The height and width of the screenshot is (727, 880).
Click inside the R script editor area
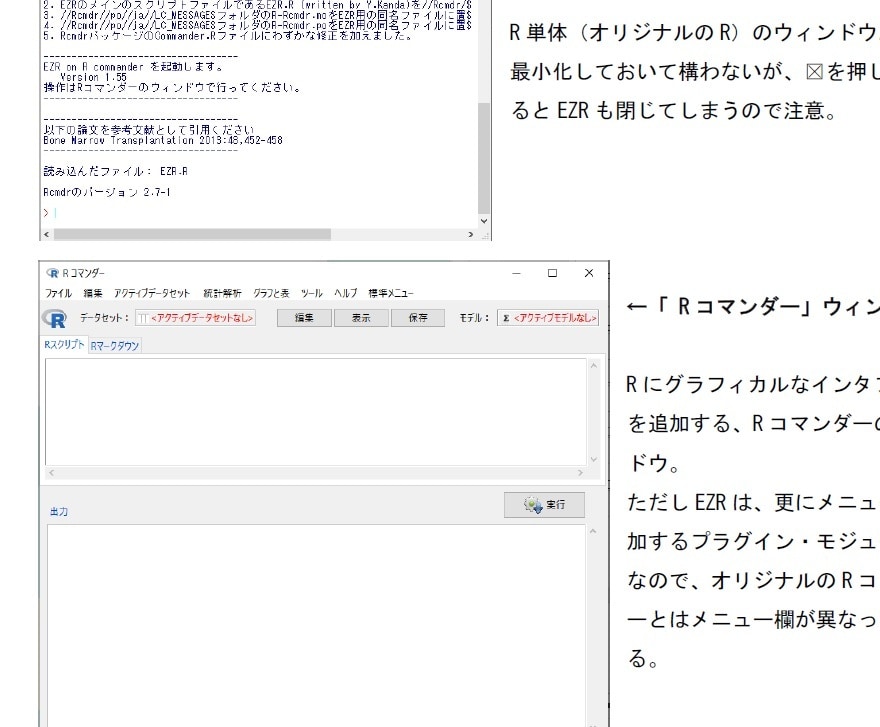pyautogui.click(x=315, y=411)
